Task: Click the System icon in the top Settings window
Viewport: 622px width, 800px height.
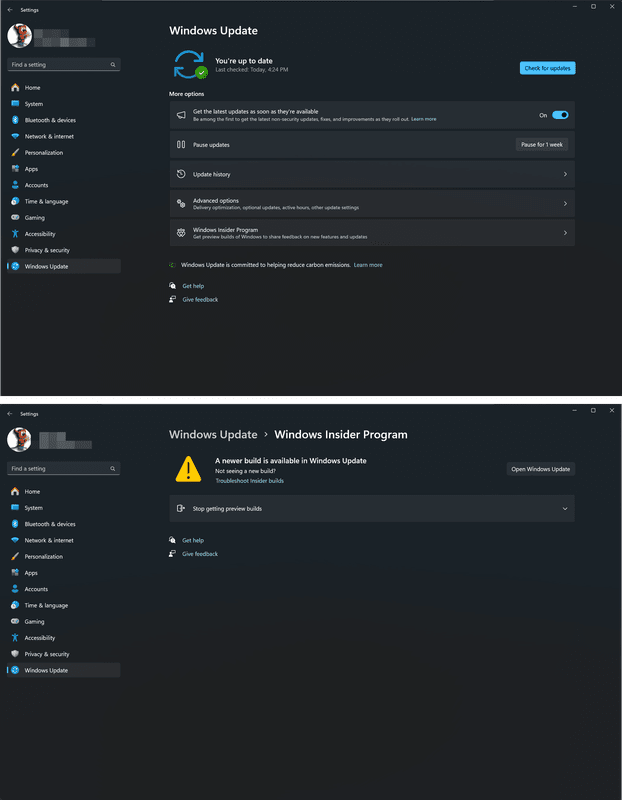Action: [x=15, y=104]
